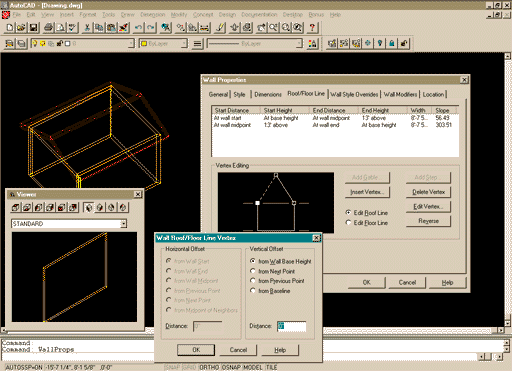Click the drawing area's vertical scrollbar down arrow

tap(508, 323)
